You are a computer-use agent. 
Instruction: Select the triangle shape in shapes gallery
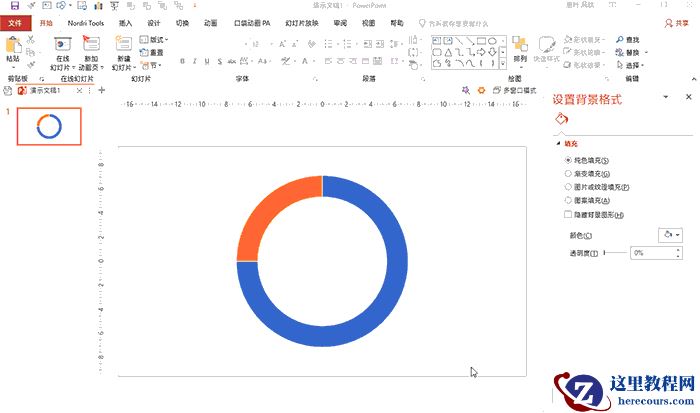coord(448,52)
